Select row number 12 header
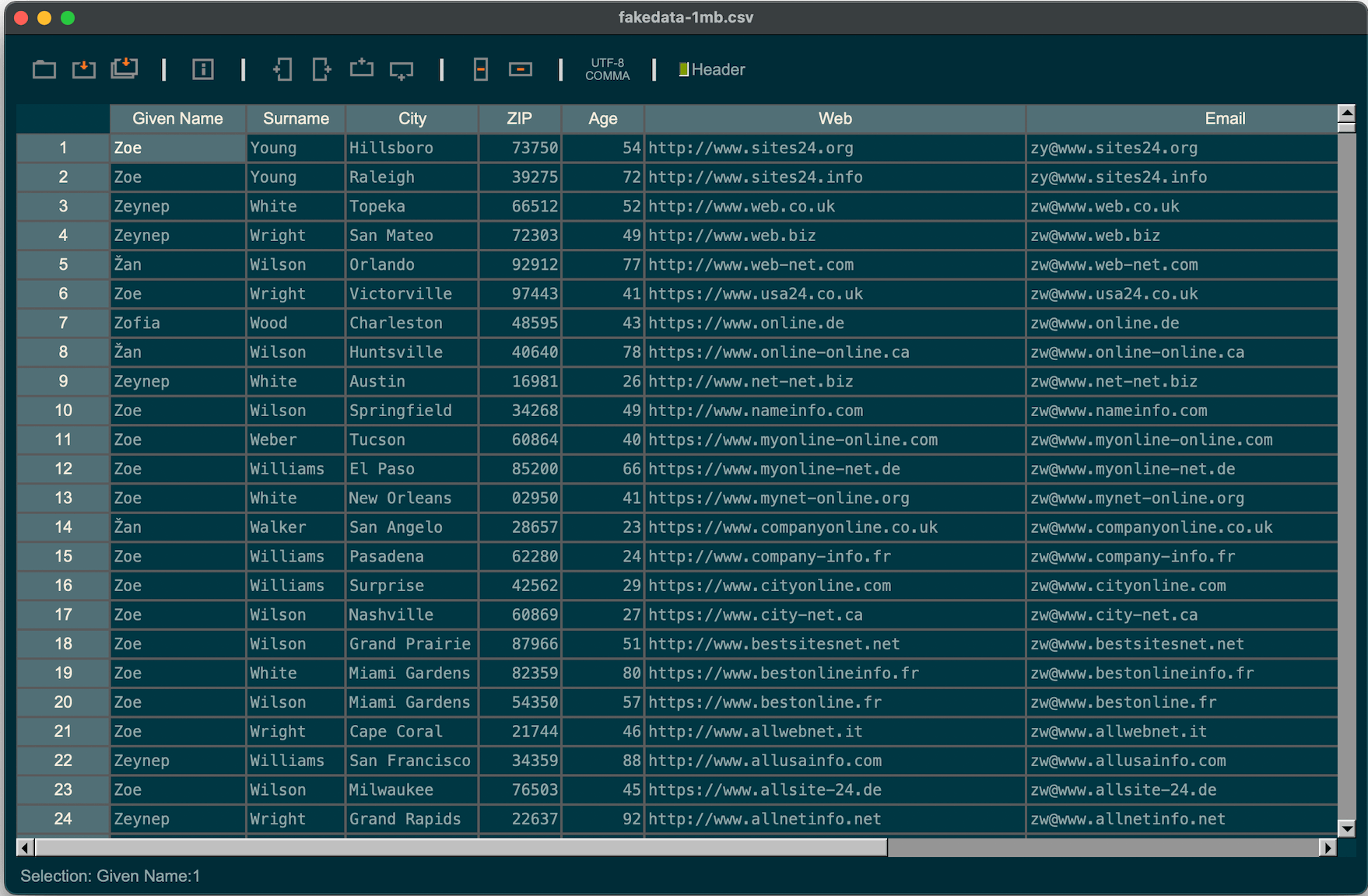 coord(63,469)
